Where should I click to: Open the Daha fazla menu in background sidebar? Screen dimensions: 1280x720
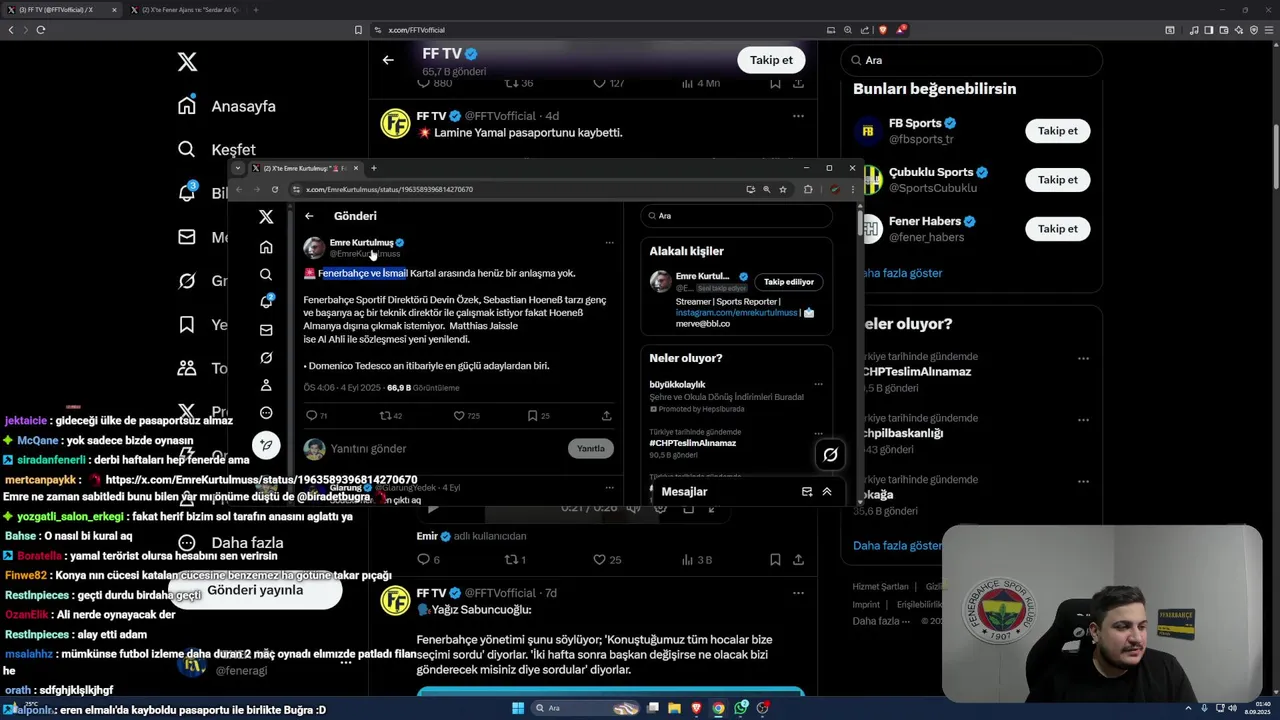(x=231, y=543)
